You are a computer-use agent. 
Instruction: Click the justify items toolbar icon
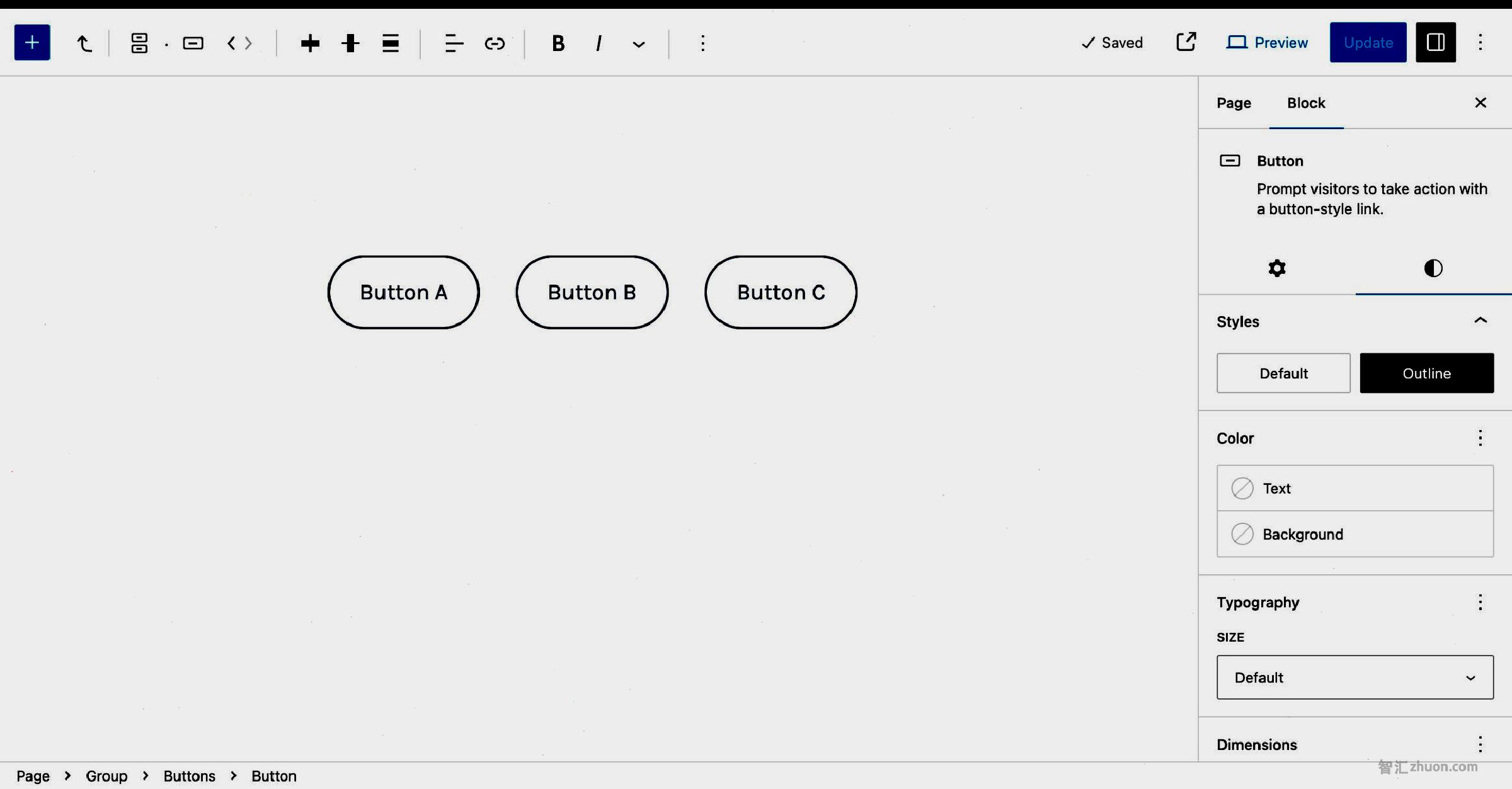(310, 43)
